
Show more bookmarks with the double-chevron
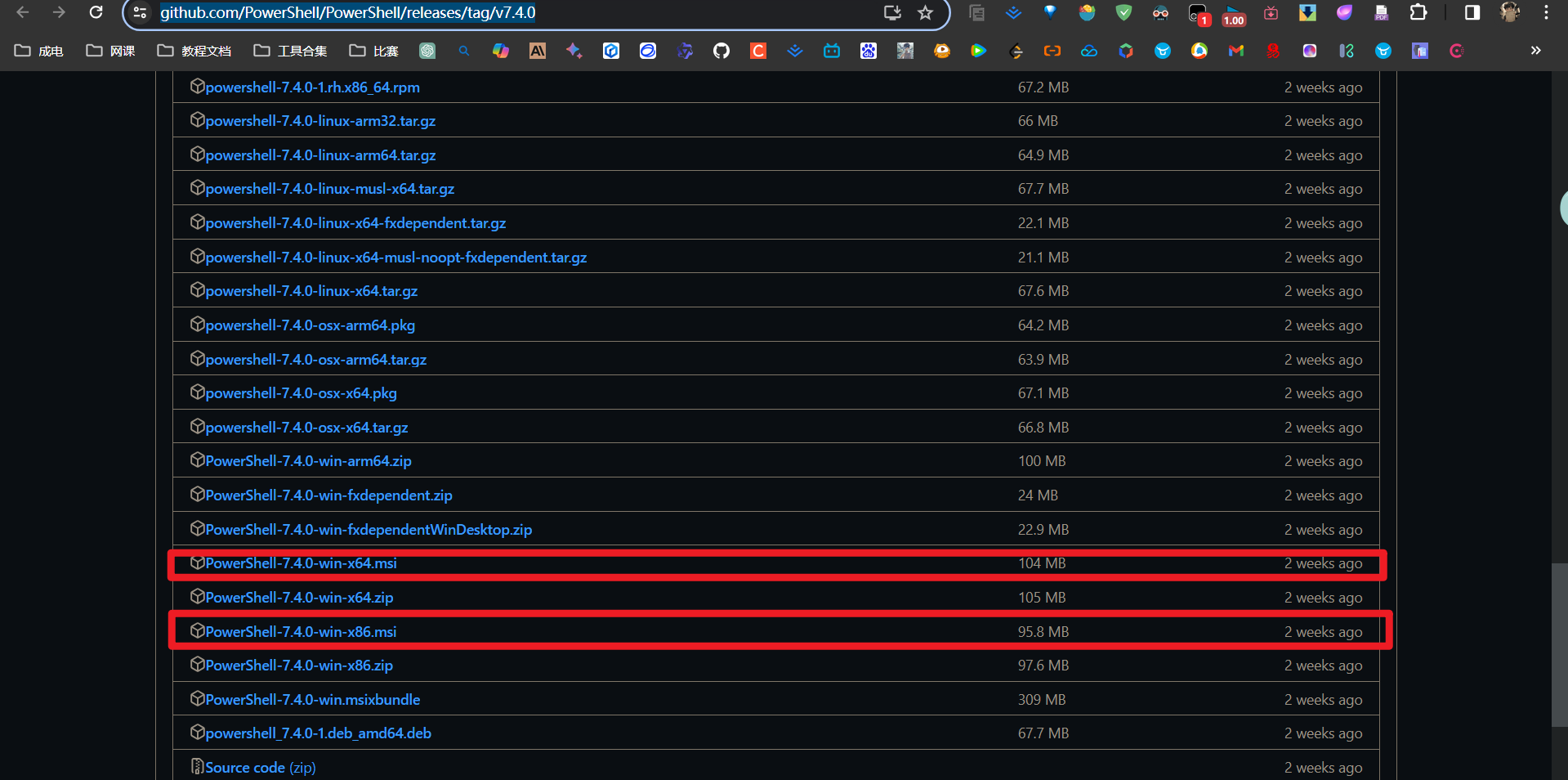click(x=1536, y=51)
